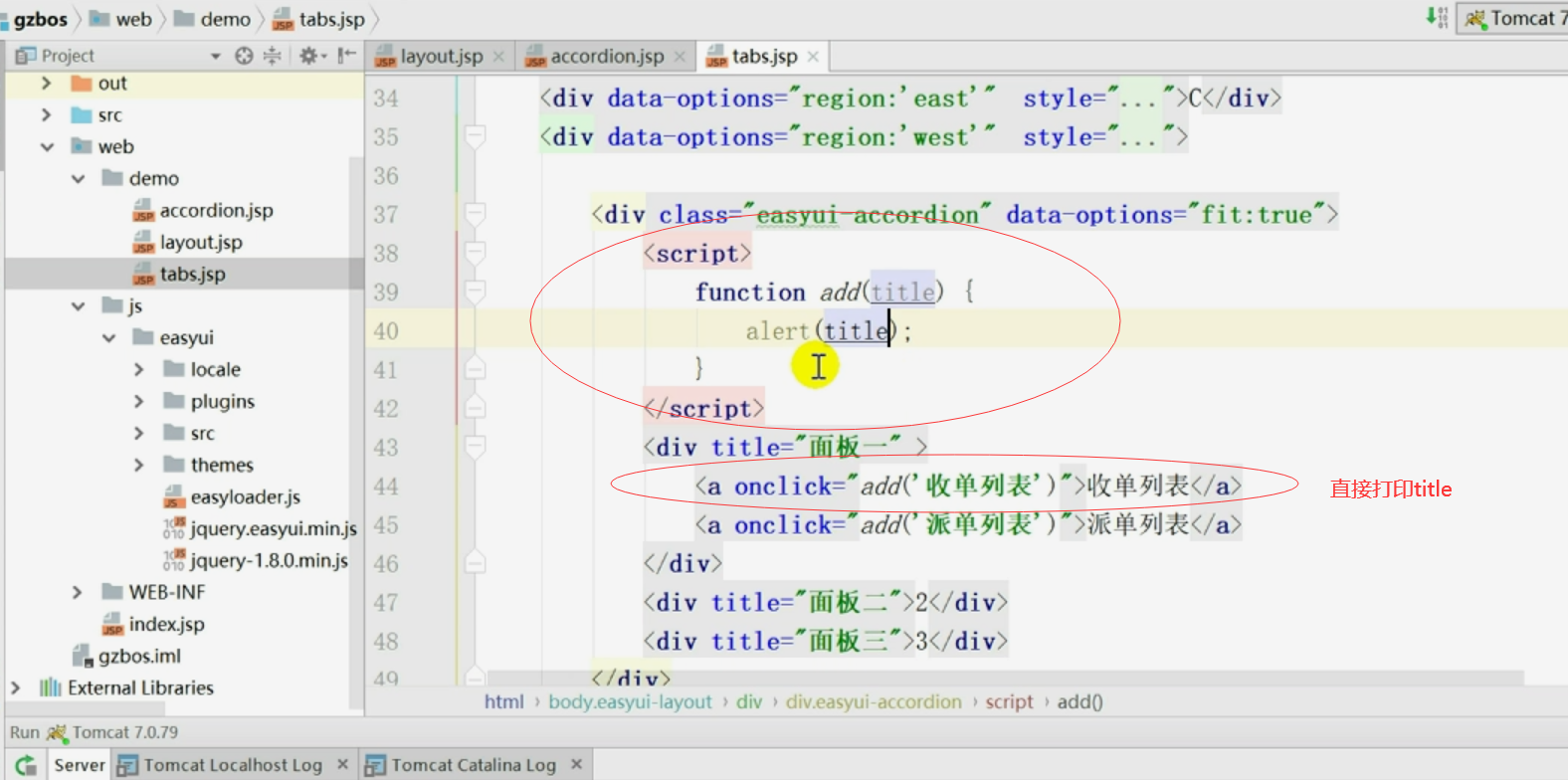Toggle code fold marker on line 35
1568x780 pixels.
[x=475, y=136]
